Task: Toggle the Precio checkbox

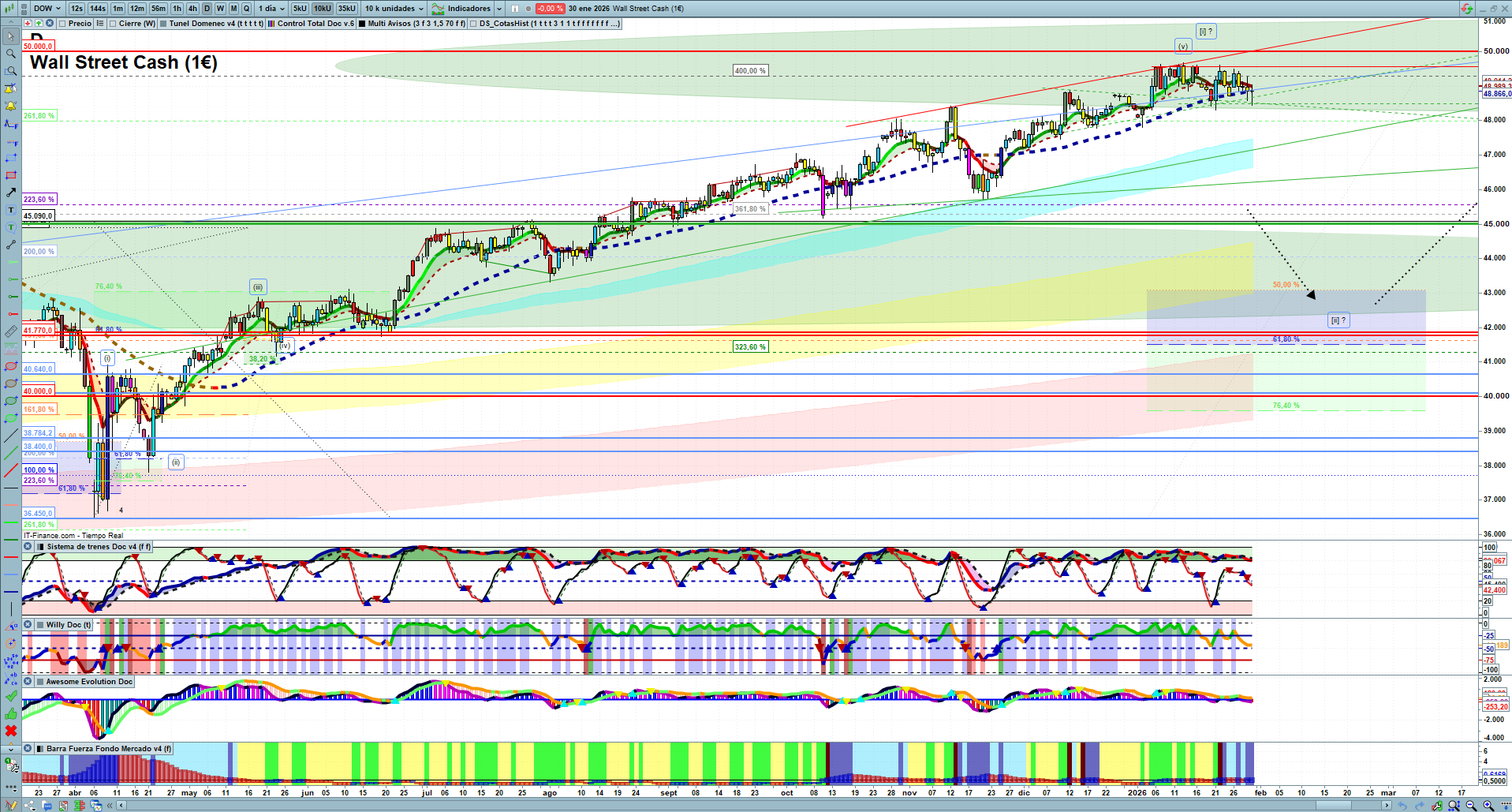Action: (x=62, y=24)
